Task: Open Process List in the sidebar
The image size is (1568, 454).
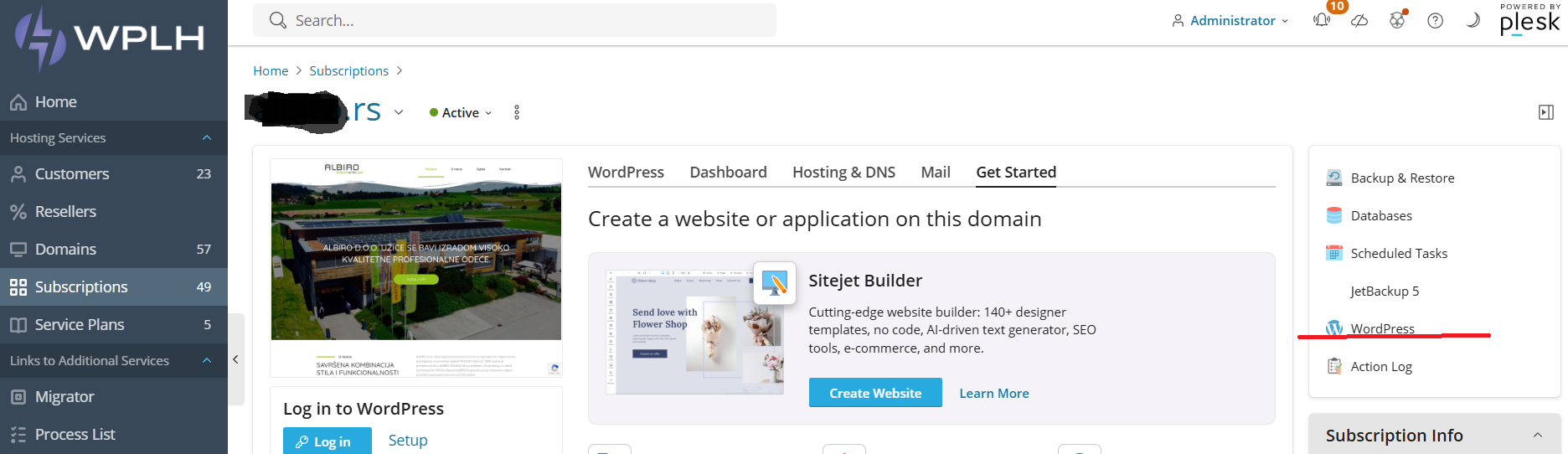Action: 114,434
